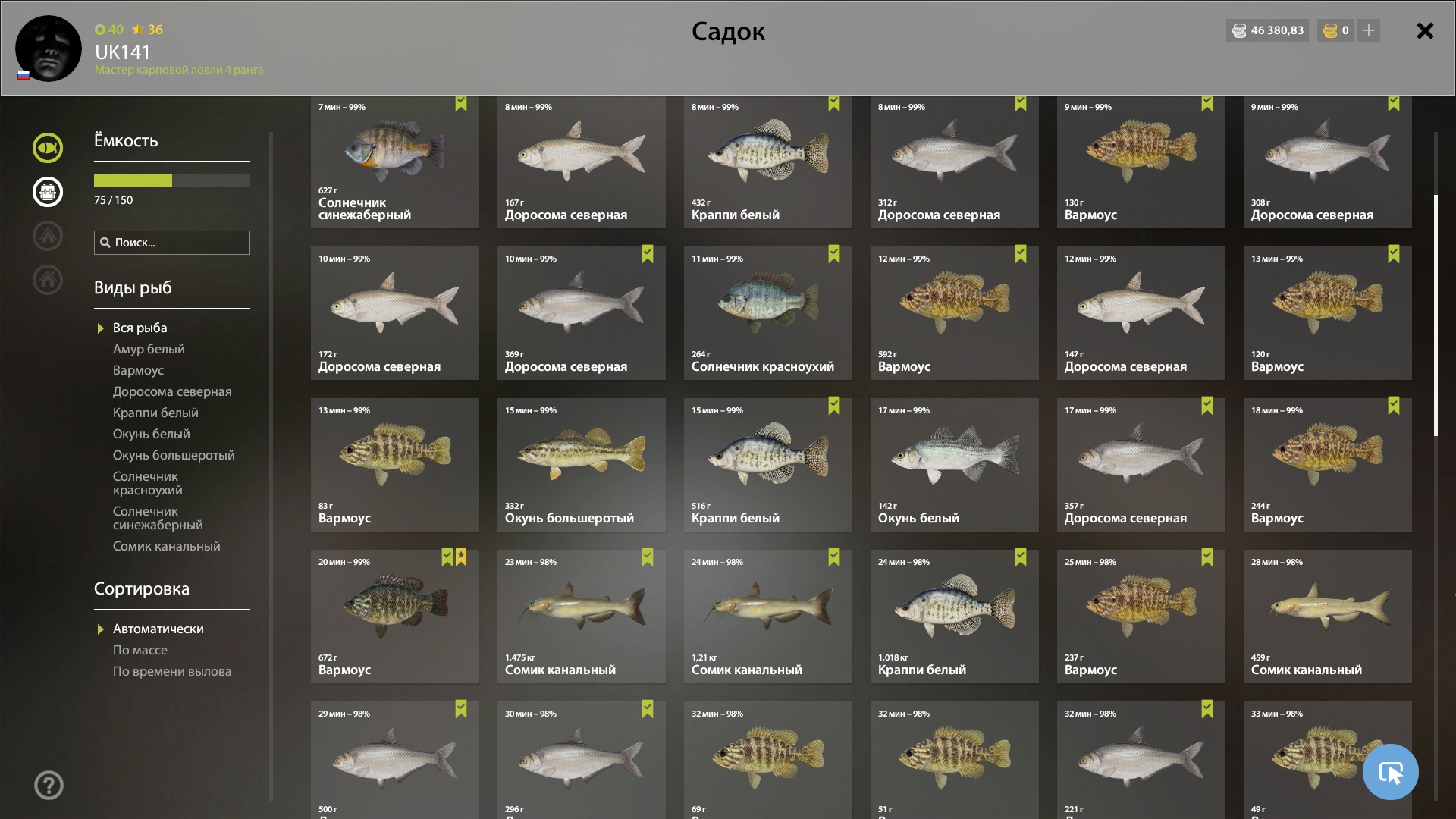Select Автоматически sorting option
This screenshot has width=1456, height=819.
(x=158, y=629)
